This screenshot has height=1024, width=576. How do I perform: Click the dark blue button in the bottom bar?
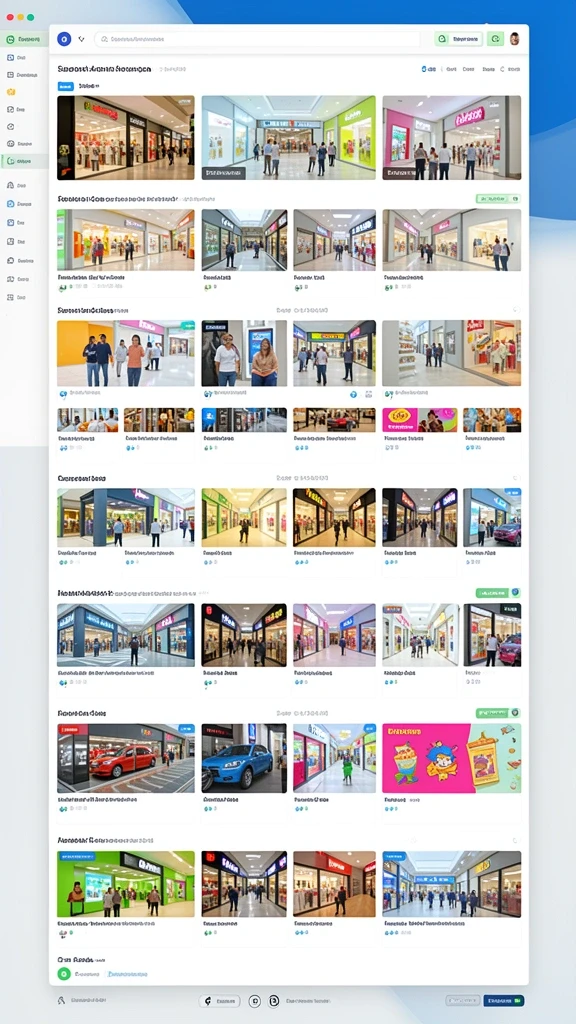(504, 1000)
